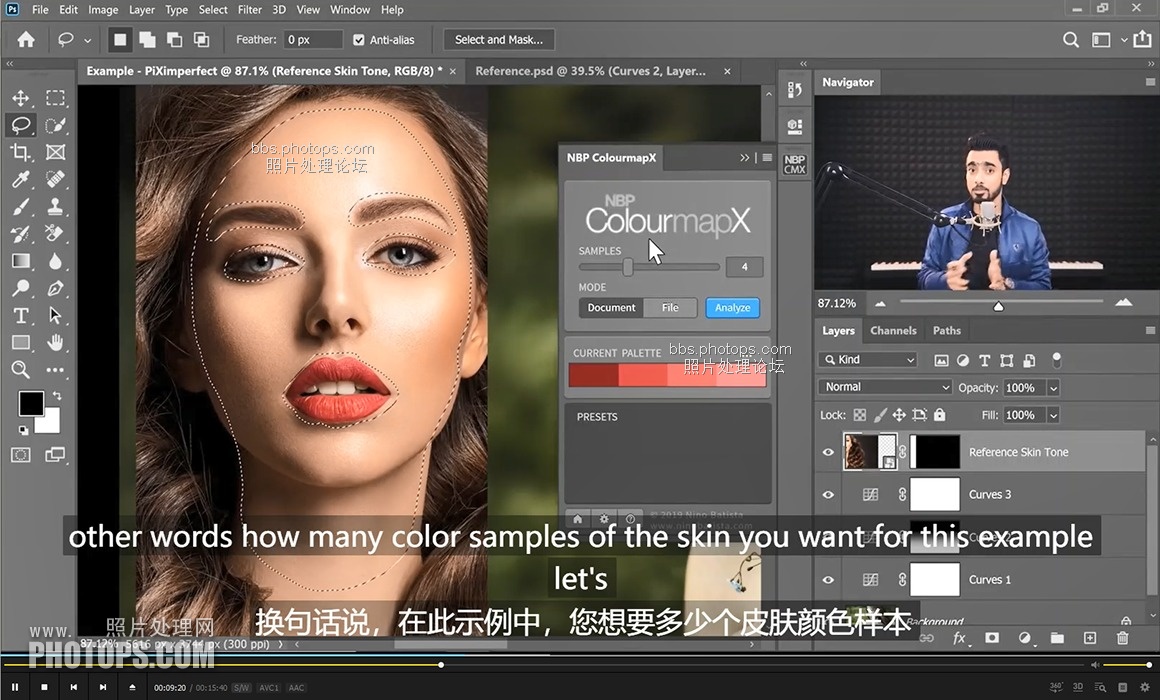1160x700 pixels.
Task: Toggle the Anti-alias checkbox
Action: pyautogui.click(x=359, y=40)
